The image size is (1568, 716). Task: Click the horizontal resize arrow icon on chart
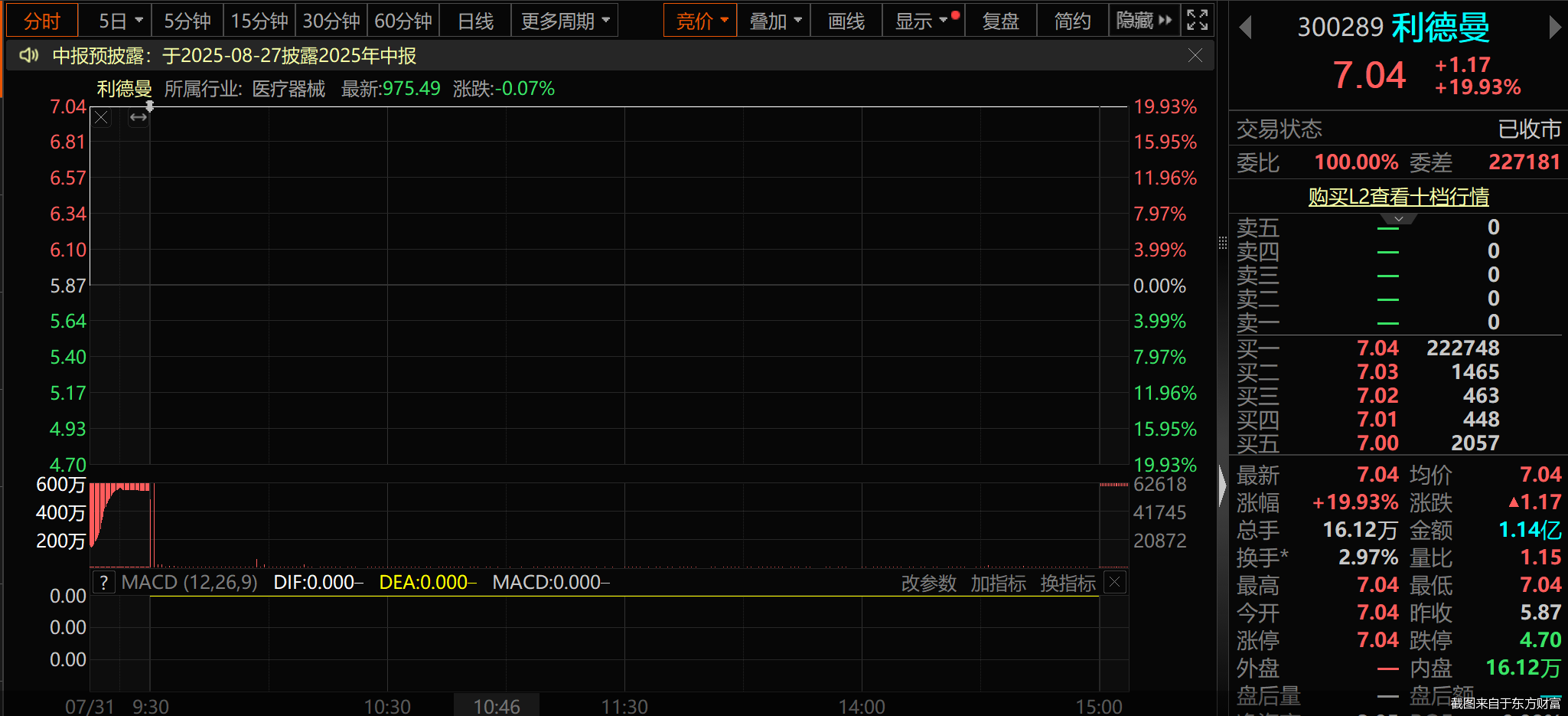click(x=139, y=118)
